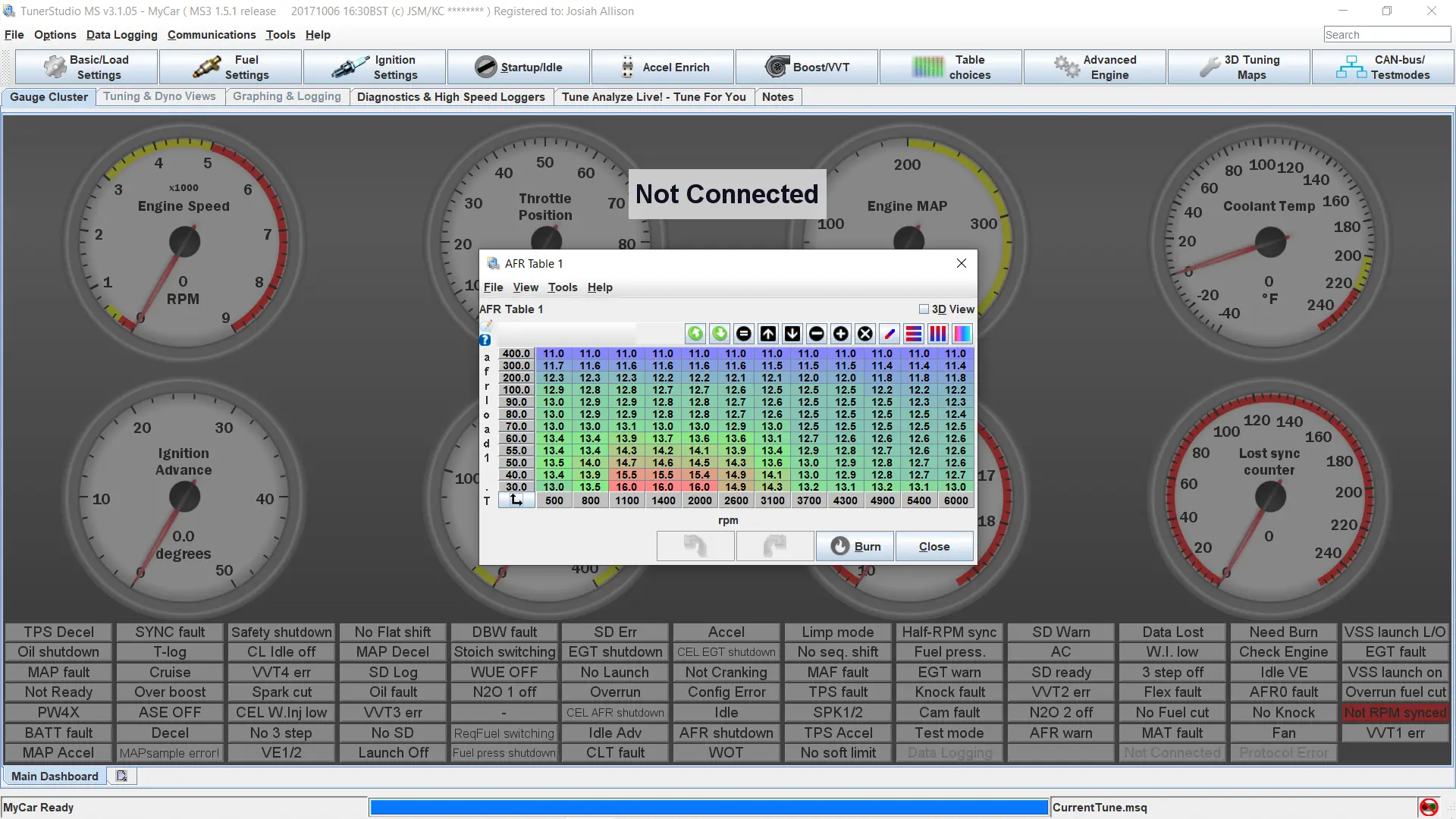This screenshot has height=819, width=1456.
Task: Select the 400.0 load row header cell
Action: coord(516,353)
